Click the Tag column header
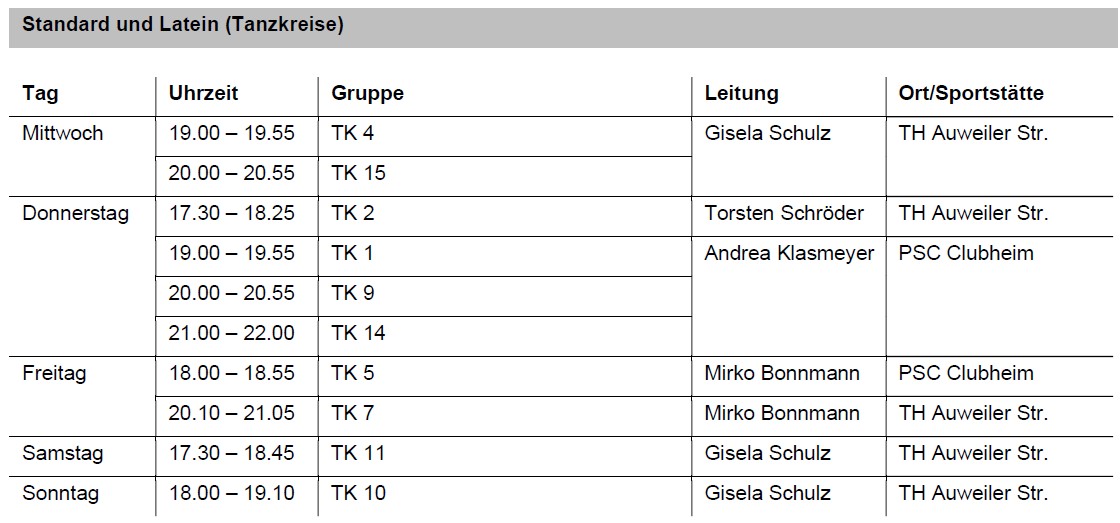This screenshot has width=1120, height=523. click(40, 93)
